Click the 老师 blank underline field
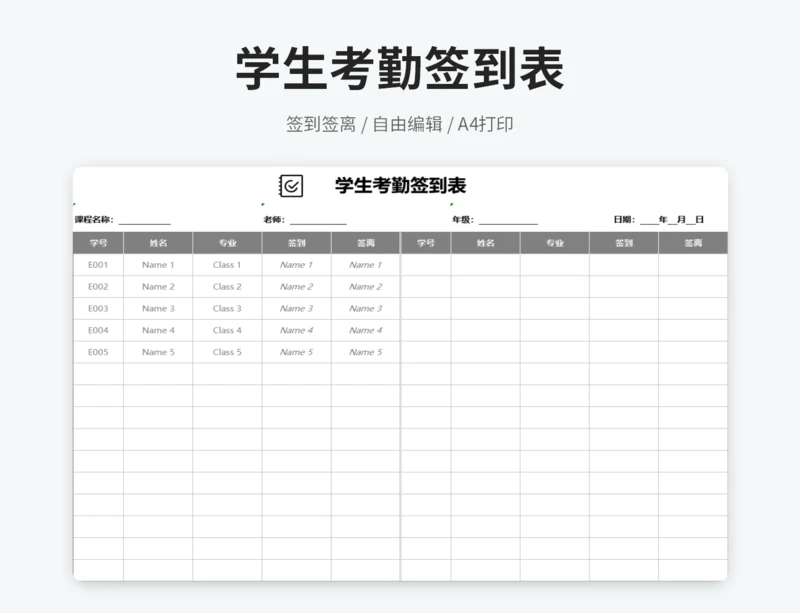The height and width of the screenshot is (613, 800). click(318, 220)
